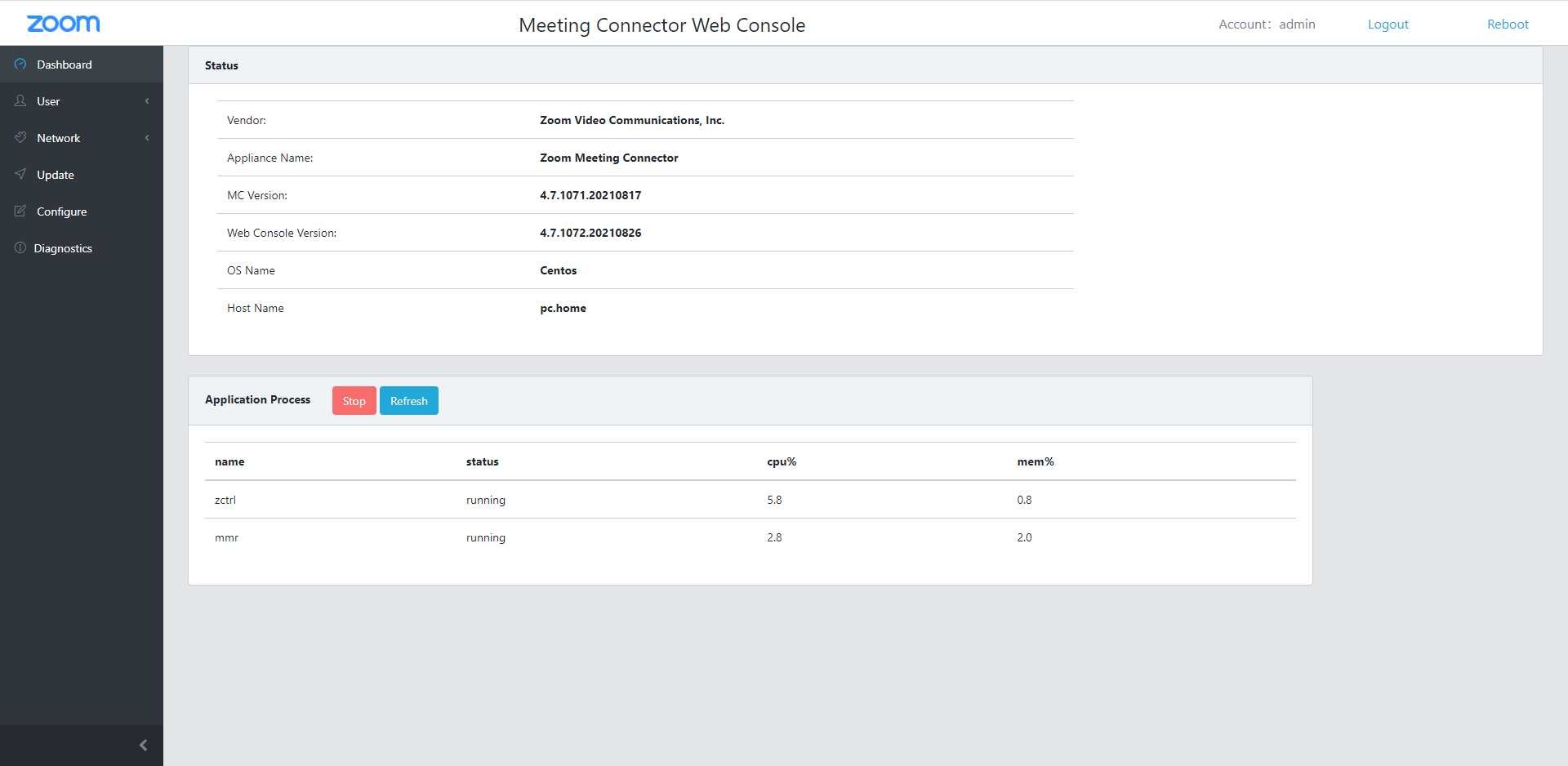Expand the Network submenu arrow
Viewport: 1568px width, 766px height.
pyautogui.click(x=147, y=138)
